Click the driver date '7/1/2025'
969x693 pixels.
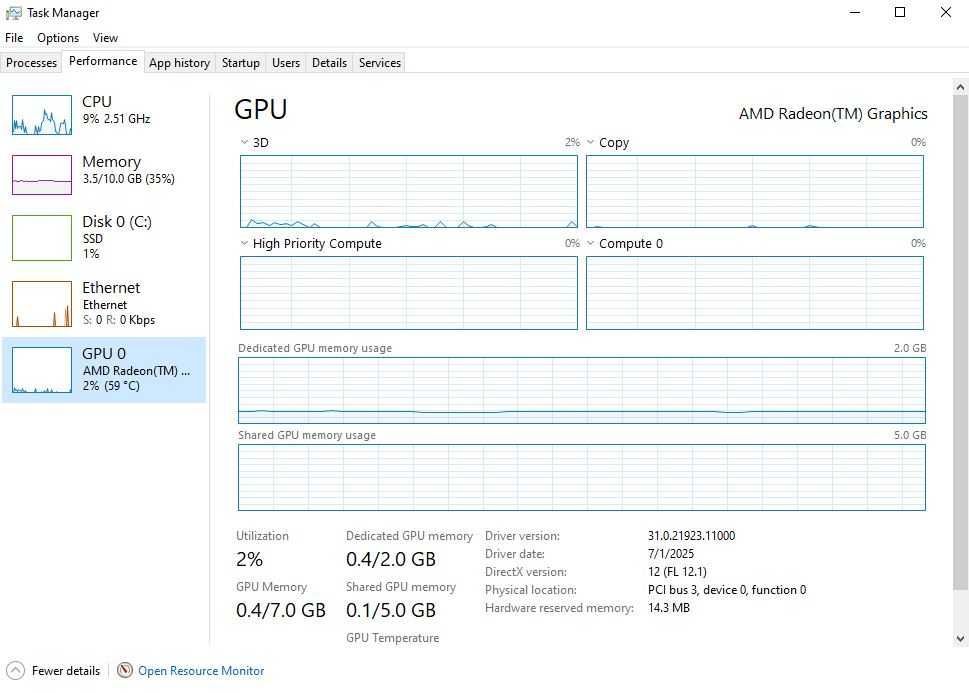click(x=671, y=553)
